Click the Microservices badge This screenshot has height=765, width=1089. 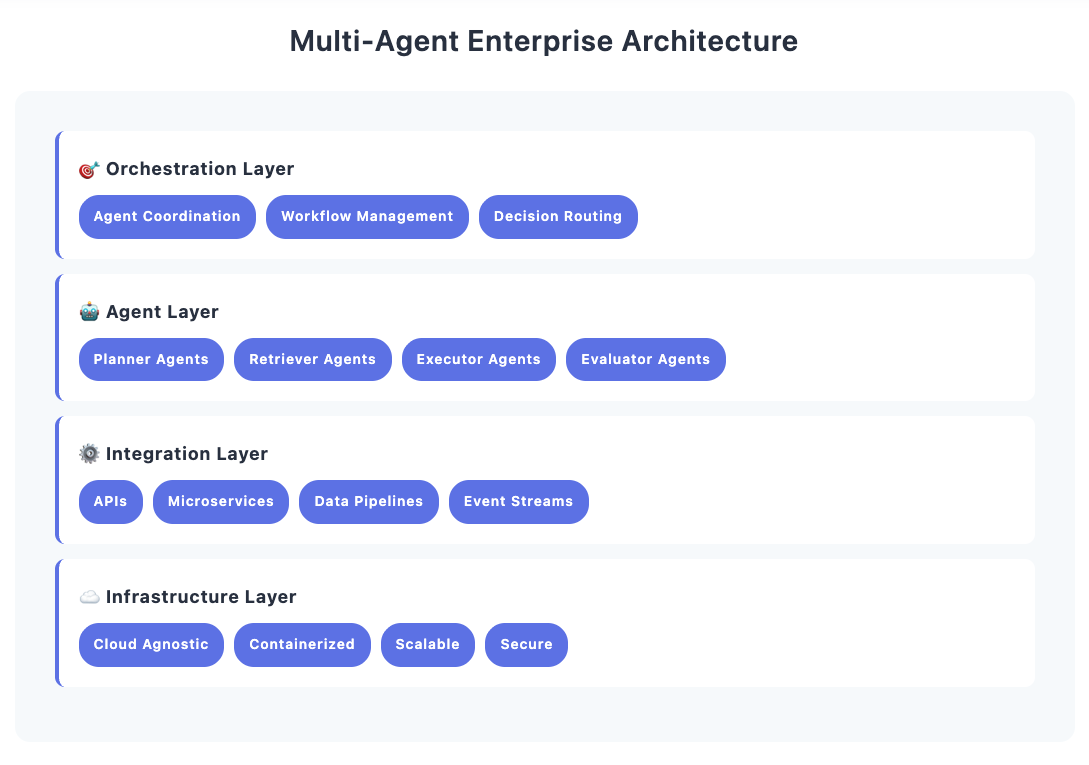220,501
